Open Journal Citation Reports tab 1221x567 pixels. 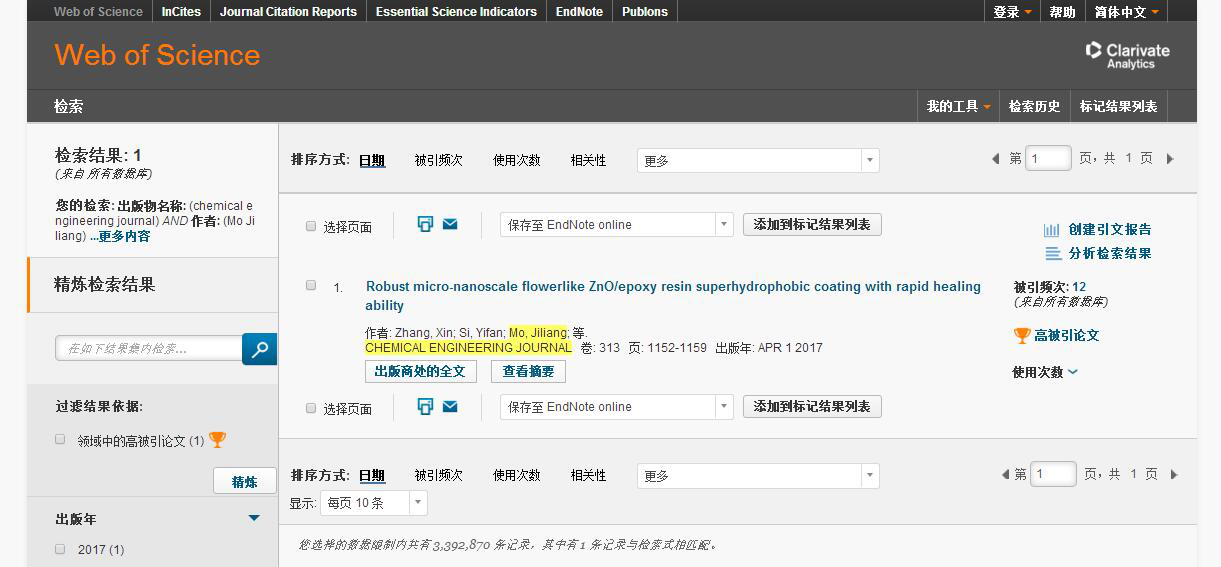(x=288, y=12)
